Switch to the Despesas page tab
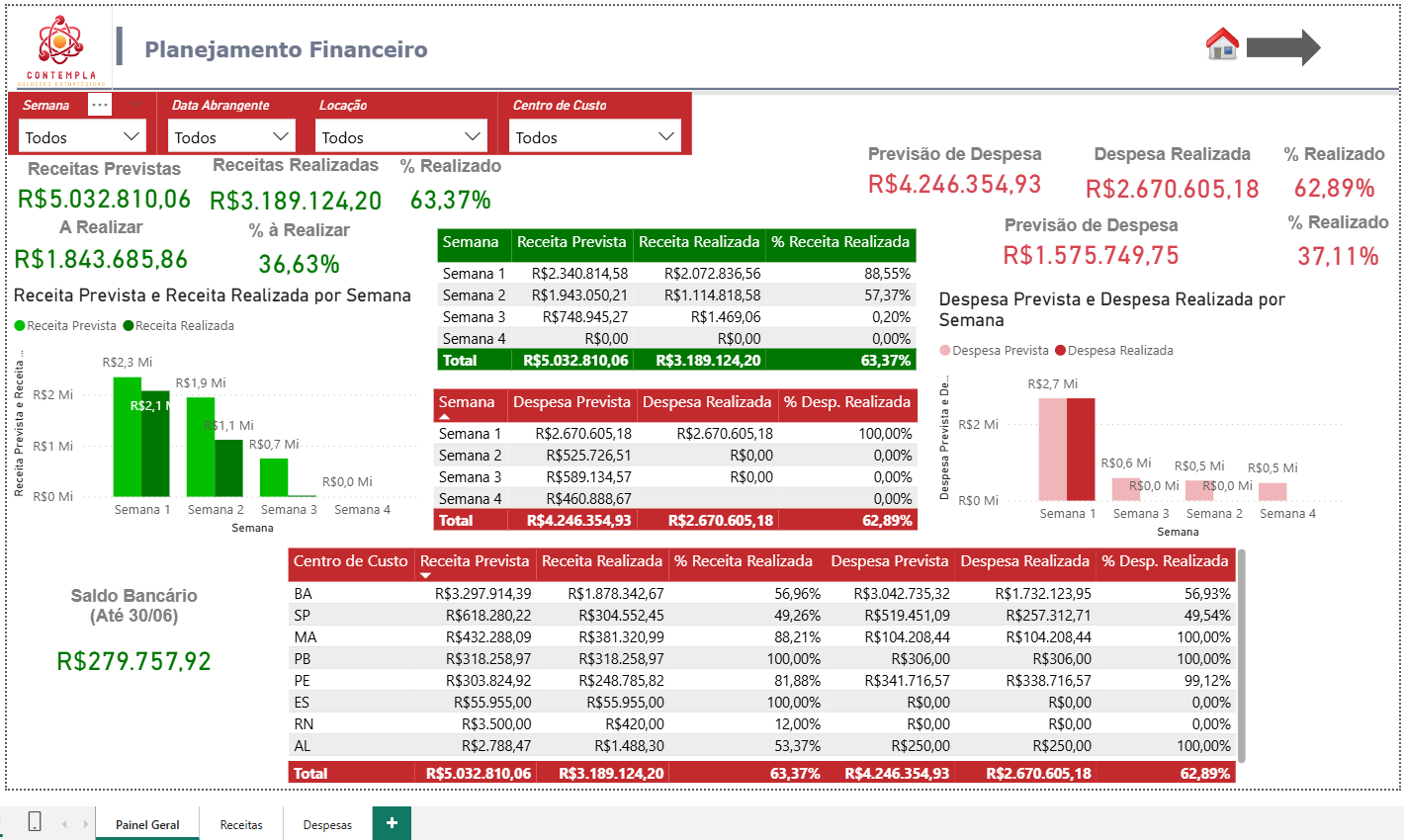This screenshot has height=840, width=1404. pos(327,824)
